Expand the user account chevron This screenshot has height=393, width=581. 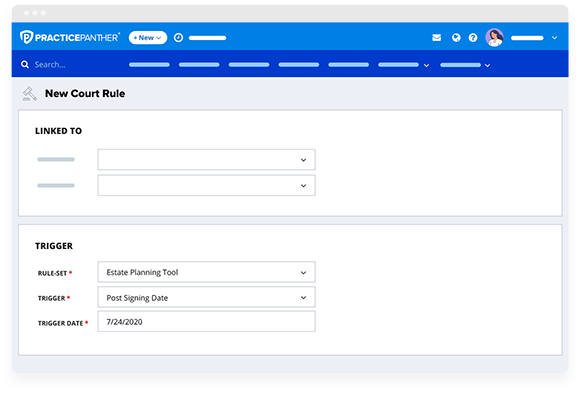click(554, 38)
